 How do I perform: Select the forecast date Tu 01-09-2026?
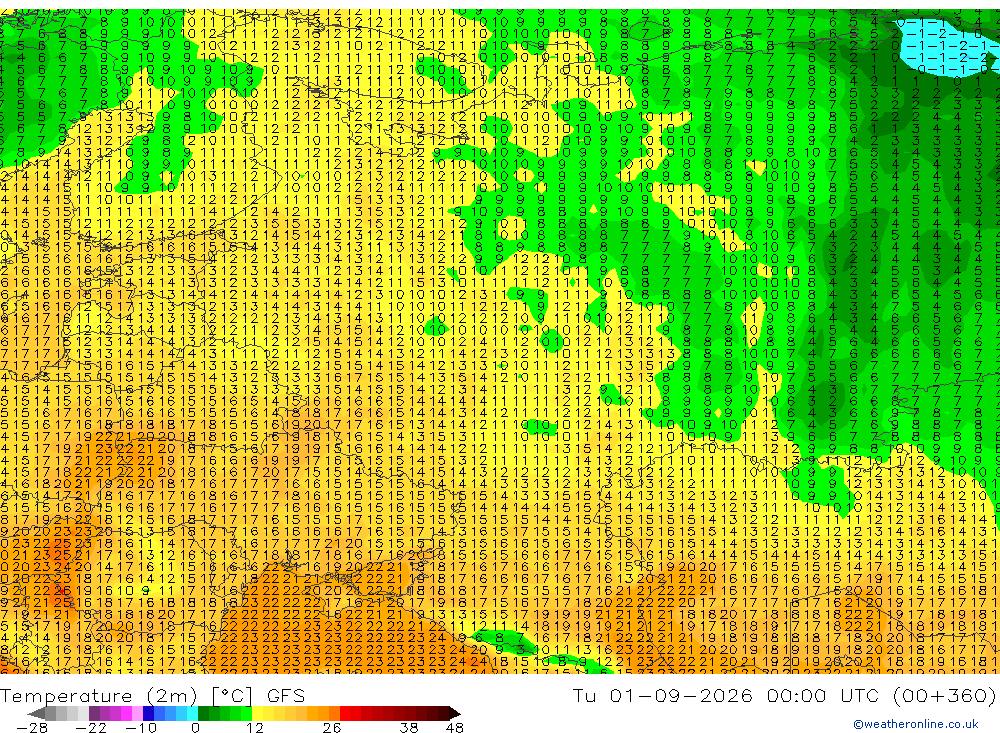(663, 695)
